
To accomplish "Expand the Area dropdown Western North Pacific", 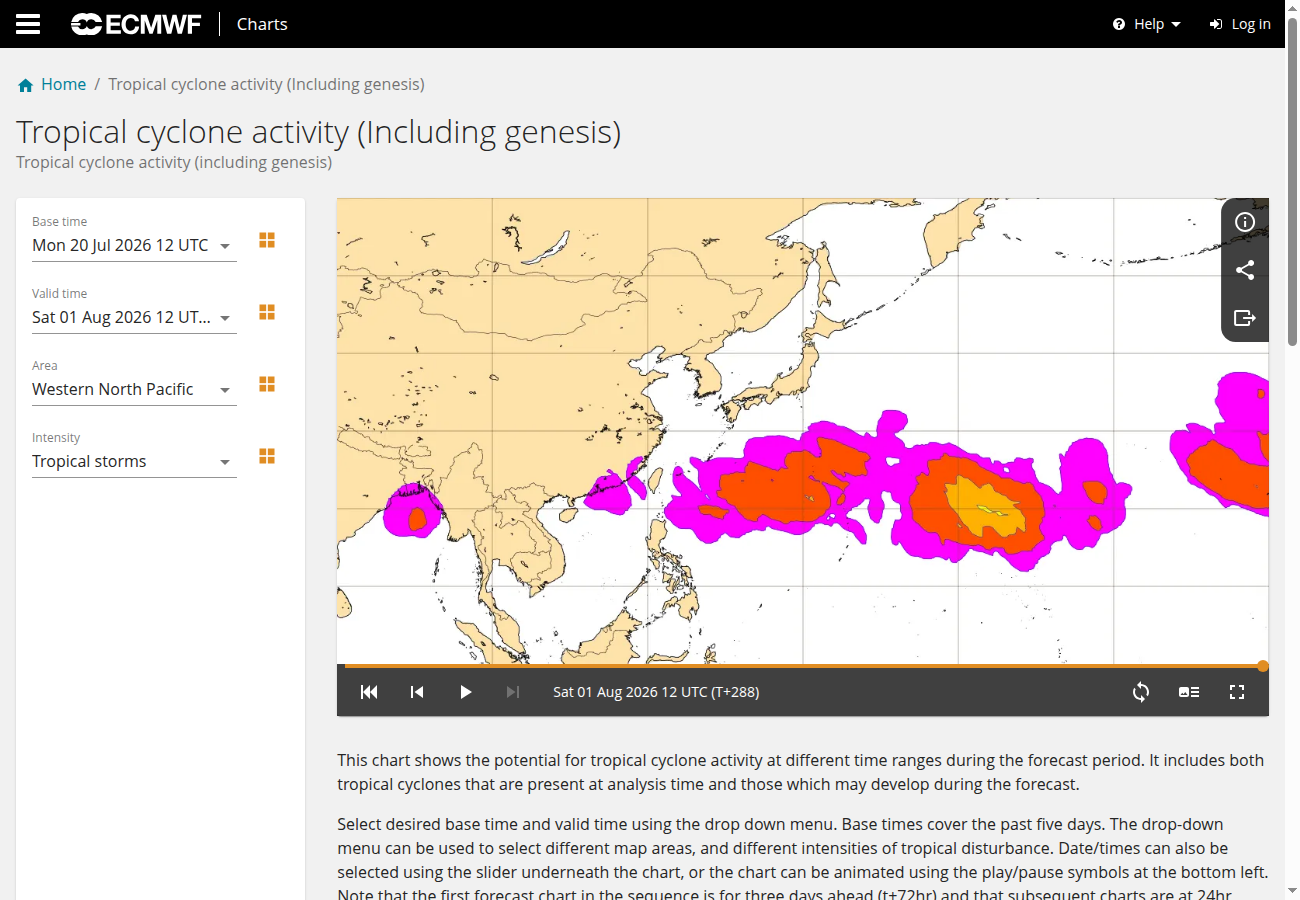I will tap(134, 389).
